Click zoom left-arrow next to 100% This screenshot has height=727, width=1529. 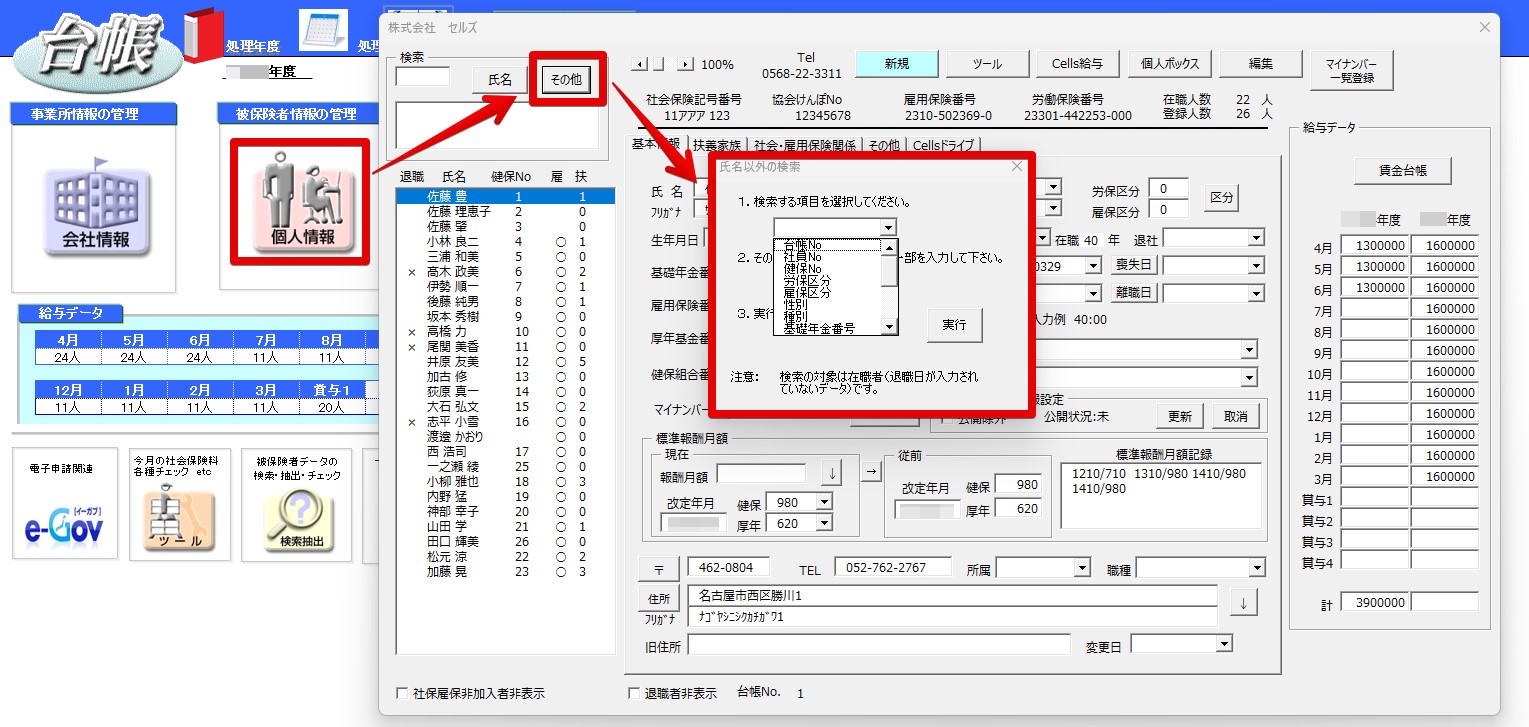click(642, 64)
